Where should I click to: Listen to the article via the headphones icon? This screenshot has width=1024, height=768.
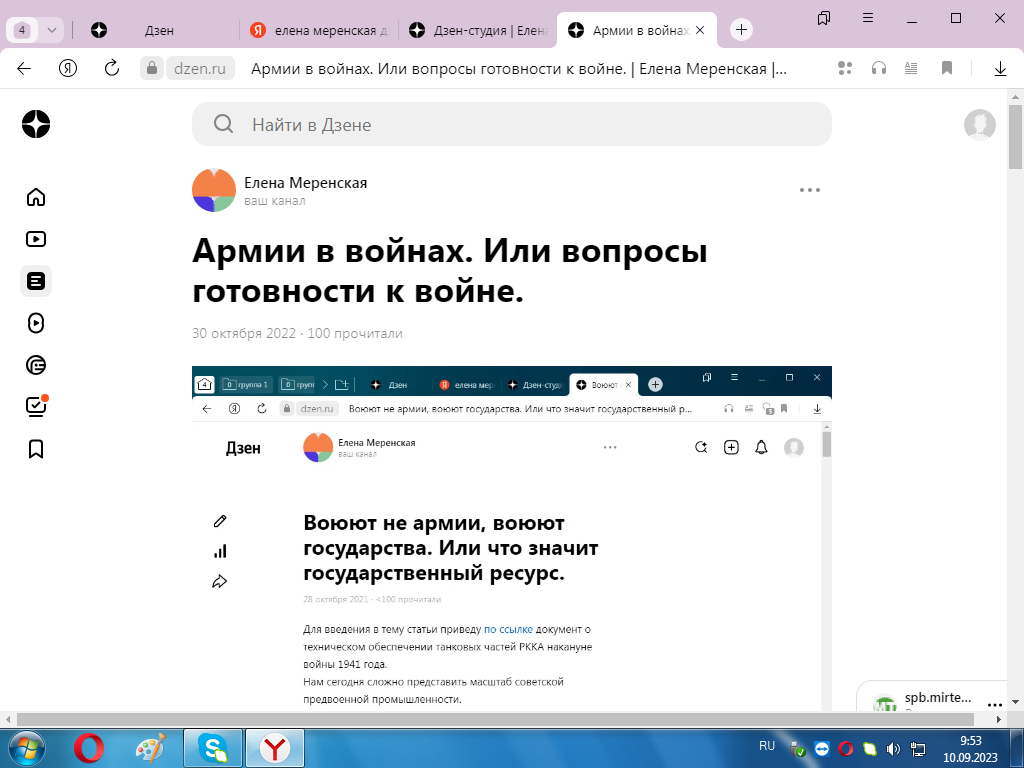(879, 69)
